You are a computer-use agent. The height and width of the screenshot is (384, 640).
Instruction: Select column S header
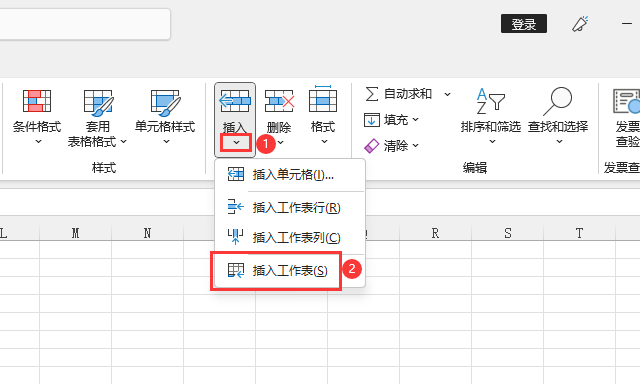[507, 233]
